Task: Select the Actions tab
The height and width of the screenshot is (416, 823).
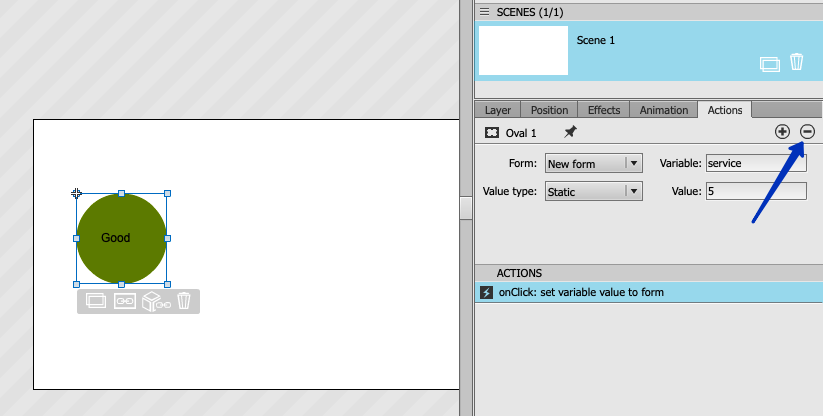Action: click(725, 110)
